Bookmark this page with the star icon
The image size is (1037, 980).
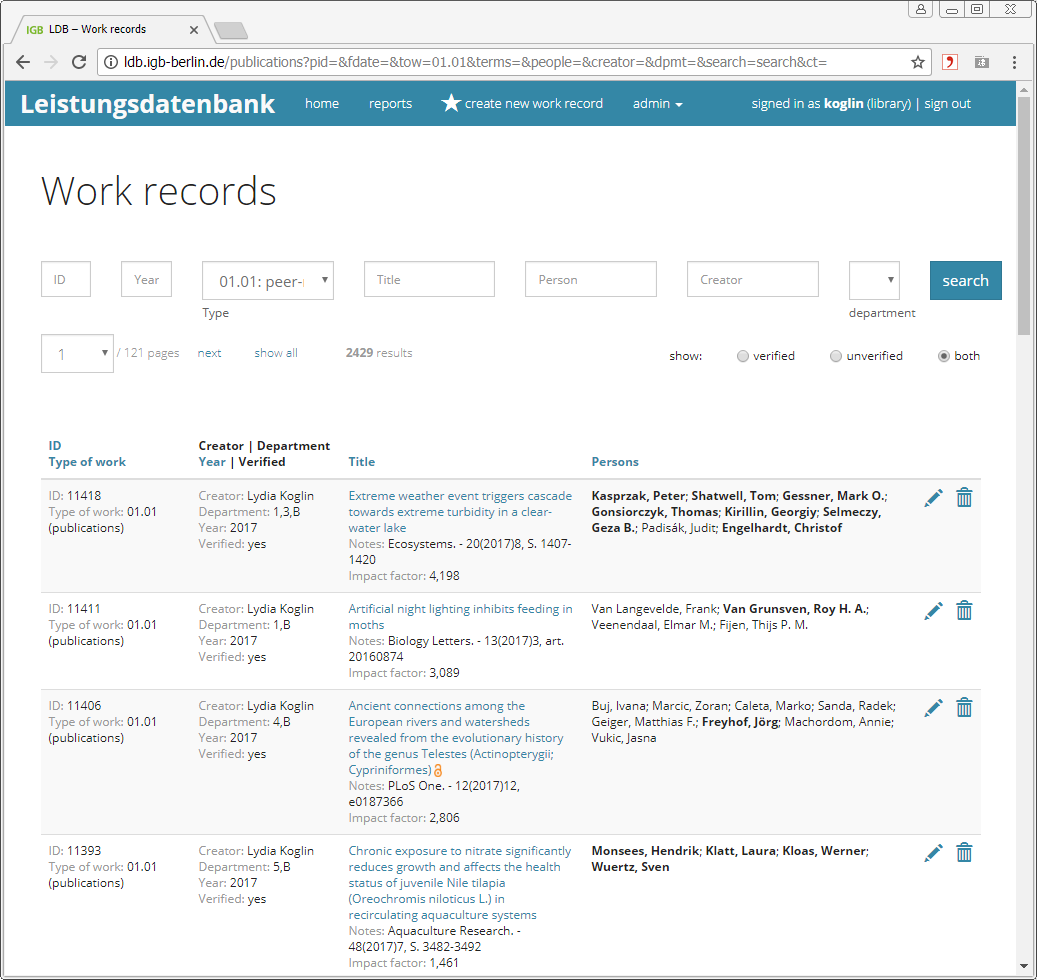[917, 62]
